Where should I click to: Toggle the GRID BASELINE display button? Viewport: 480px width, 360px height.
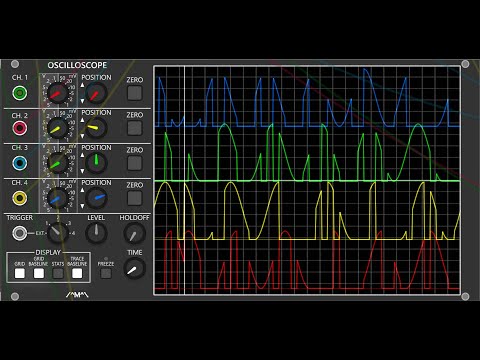pyautogui.click(x=39, y=273)
